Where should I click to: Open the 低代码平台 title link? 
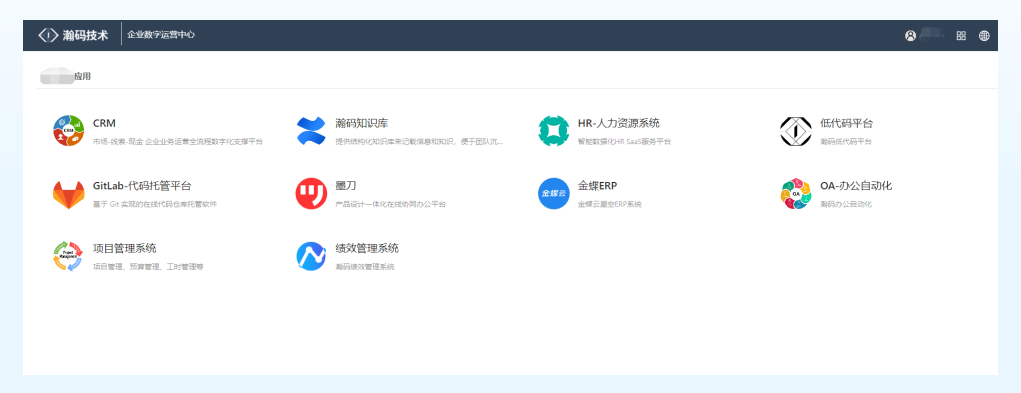coord(846,123)
